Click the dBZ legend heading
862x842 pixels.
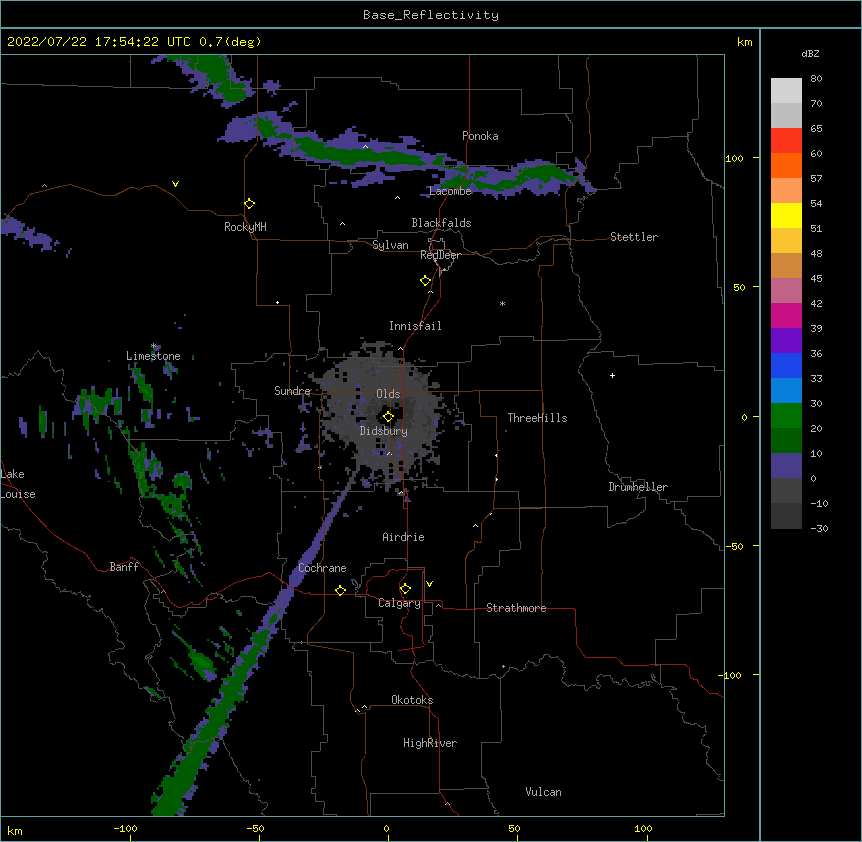pos(810,54)
